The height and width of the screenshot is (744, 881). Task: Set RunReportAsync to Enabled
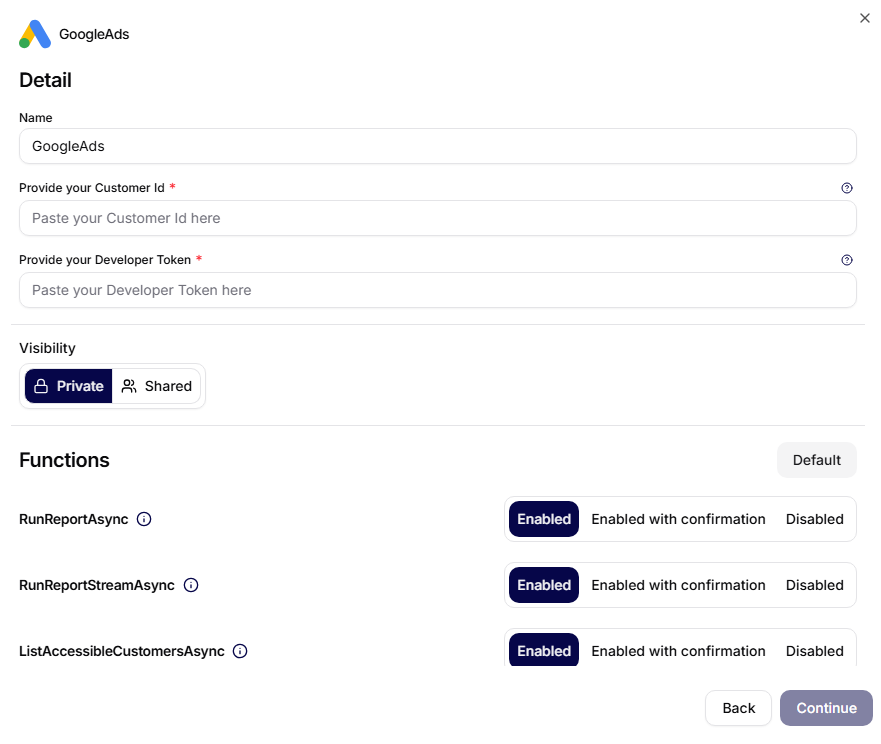click(544, 519)
